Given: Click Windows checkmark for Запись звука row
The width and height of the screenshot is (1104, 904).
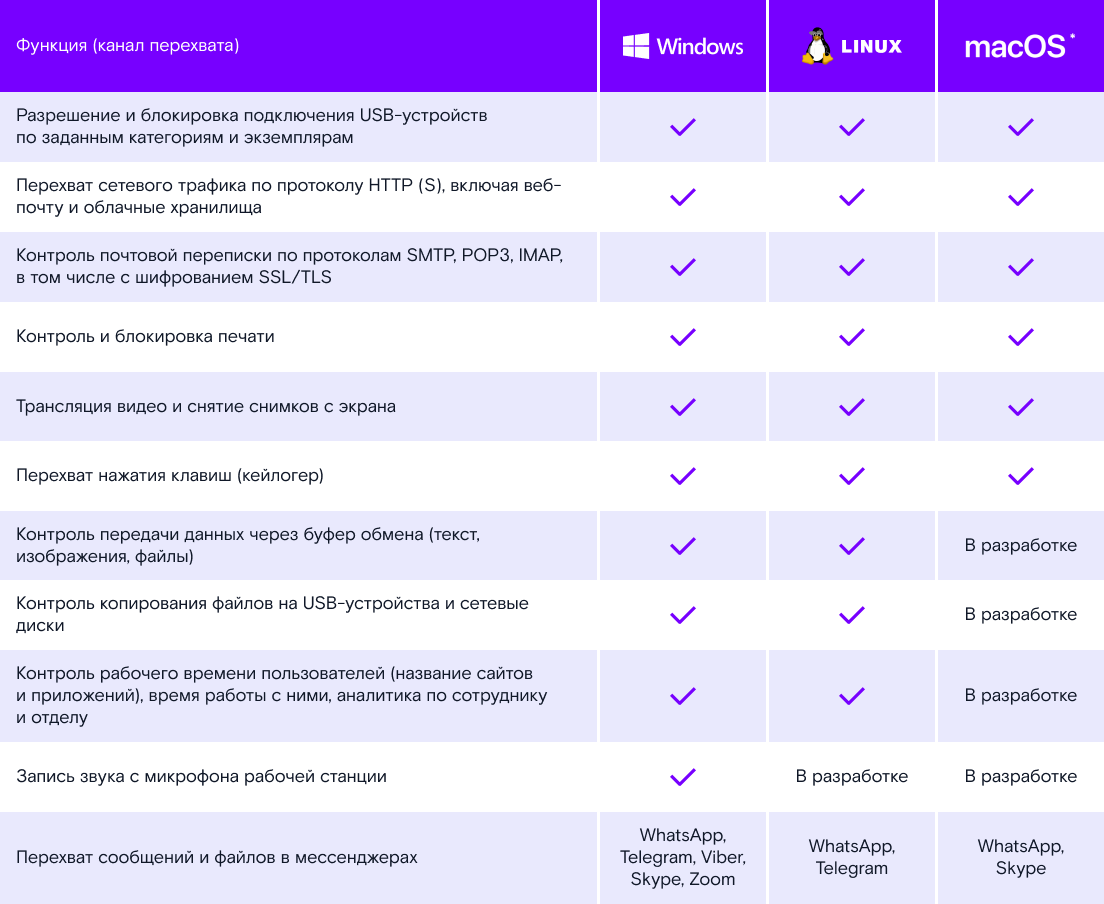Looking at the screenshot, I should click(x=682, y=777).
